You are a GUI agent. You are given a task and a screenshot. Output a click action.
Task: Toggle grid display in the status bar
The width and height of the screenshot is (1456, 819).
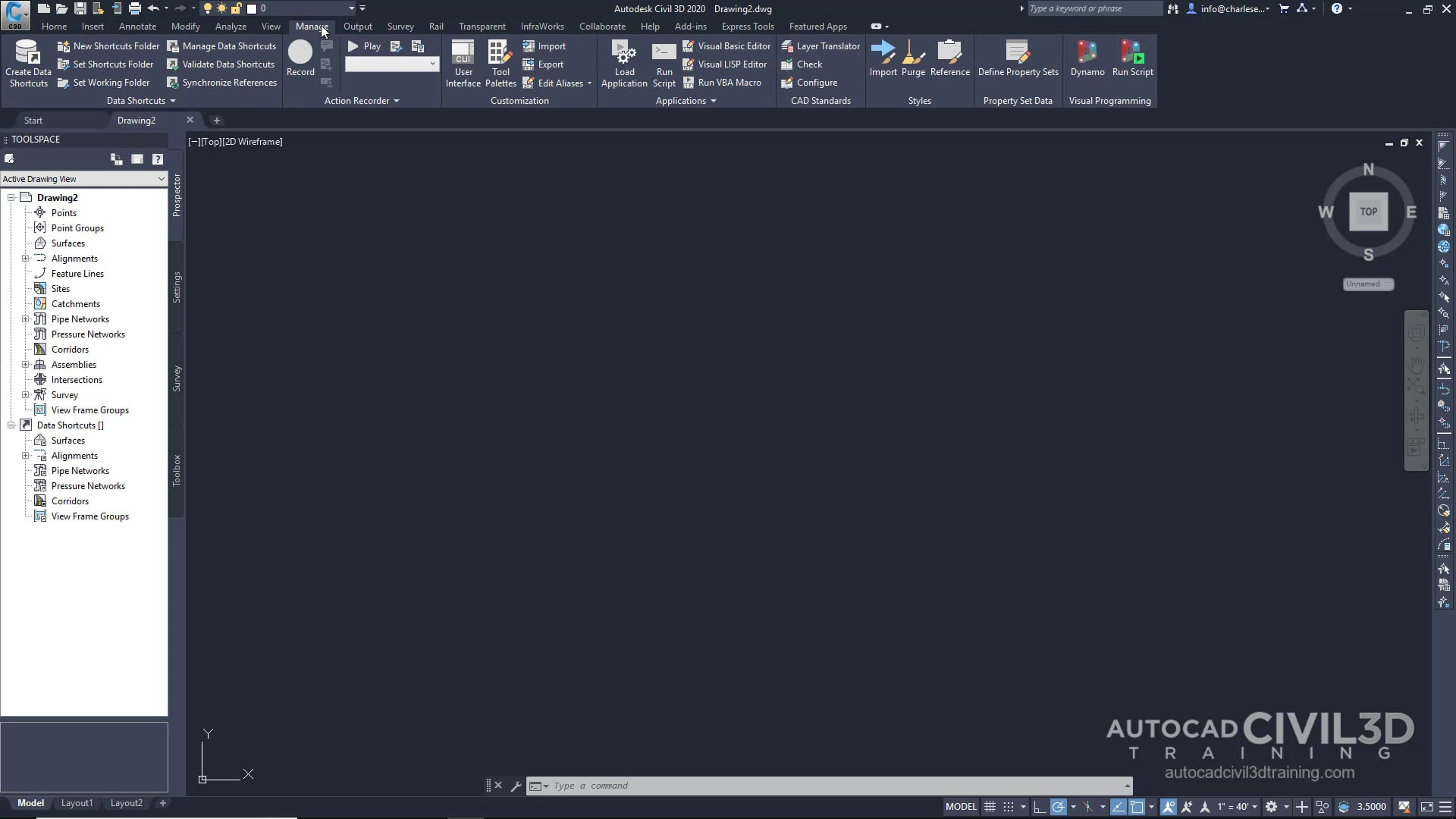pos(990,806)
